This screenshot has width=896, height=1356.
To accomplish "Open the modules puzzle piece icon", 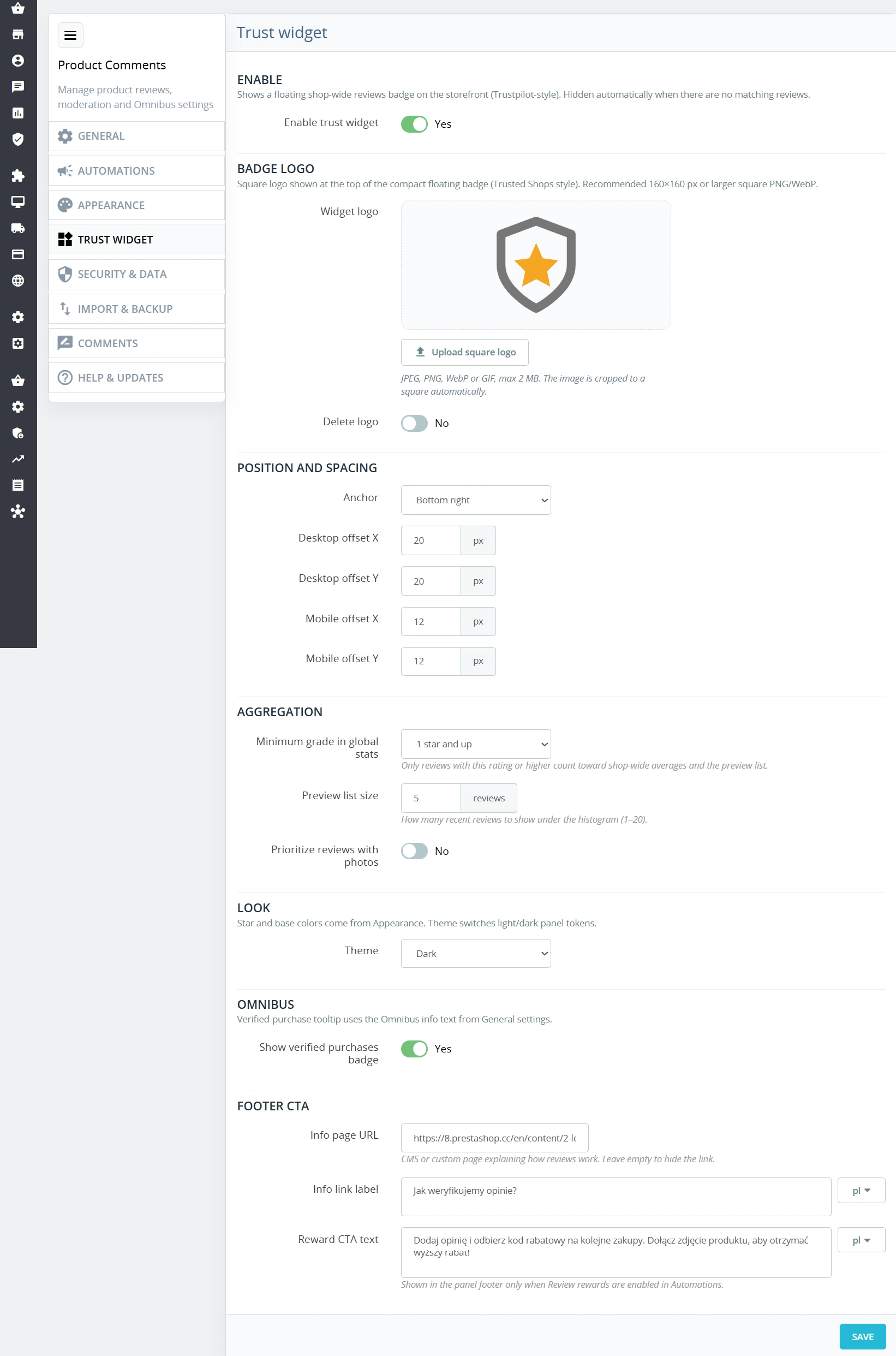I will (17, 175).
